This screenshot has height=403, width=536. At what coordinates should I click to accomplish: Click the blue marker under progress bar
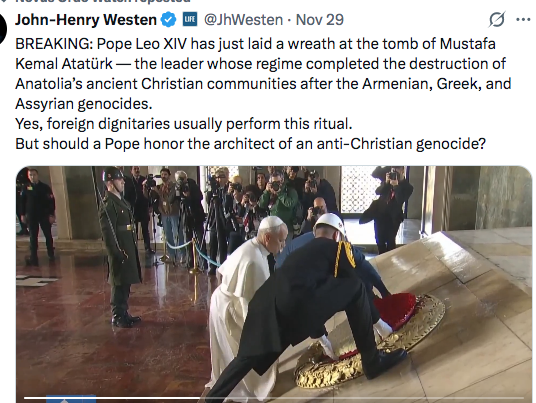pos(71,399)
